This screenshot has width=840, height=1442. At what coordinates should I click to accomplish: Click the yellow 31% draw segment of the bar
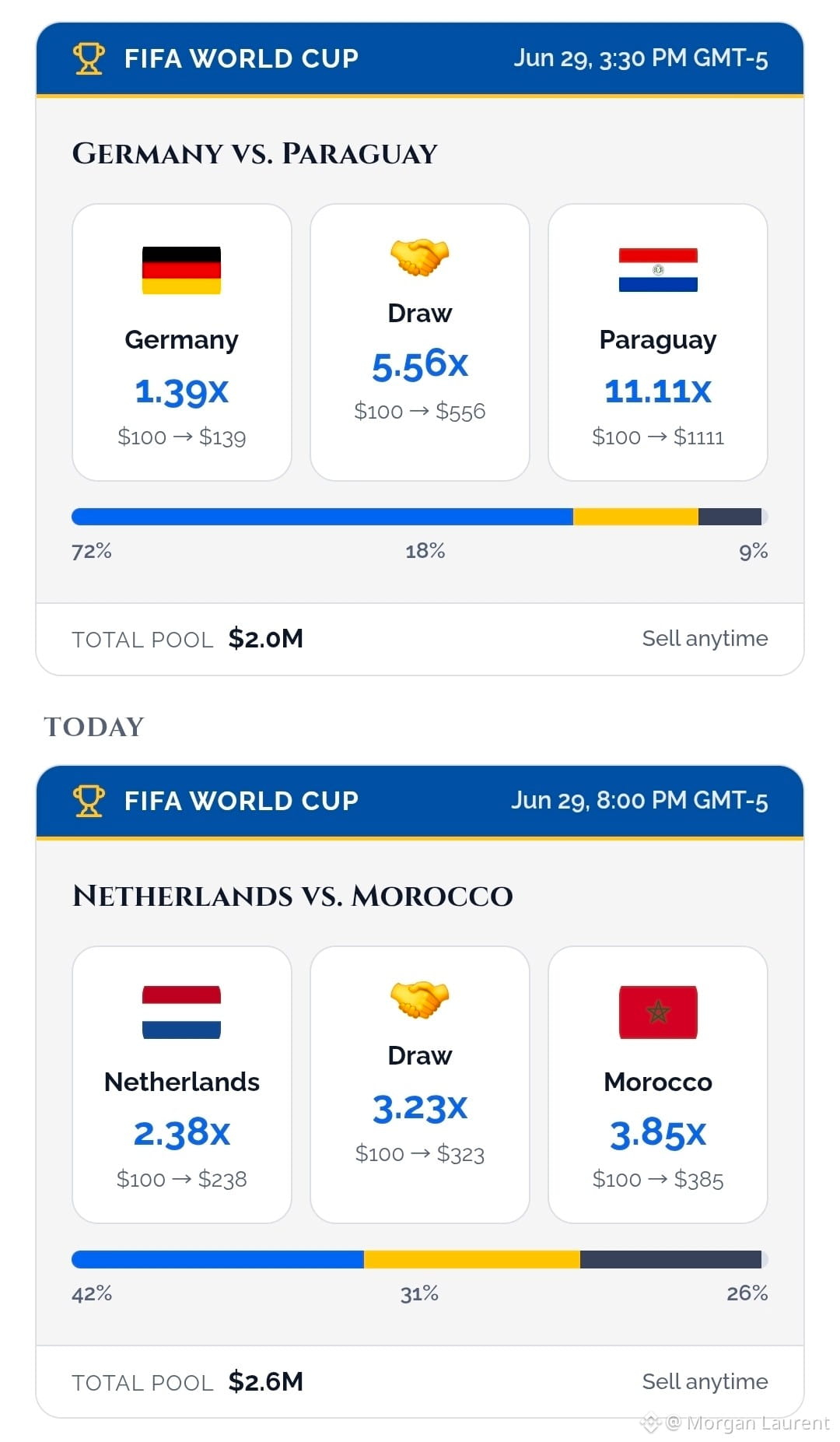472,1259
